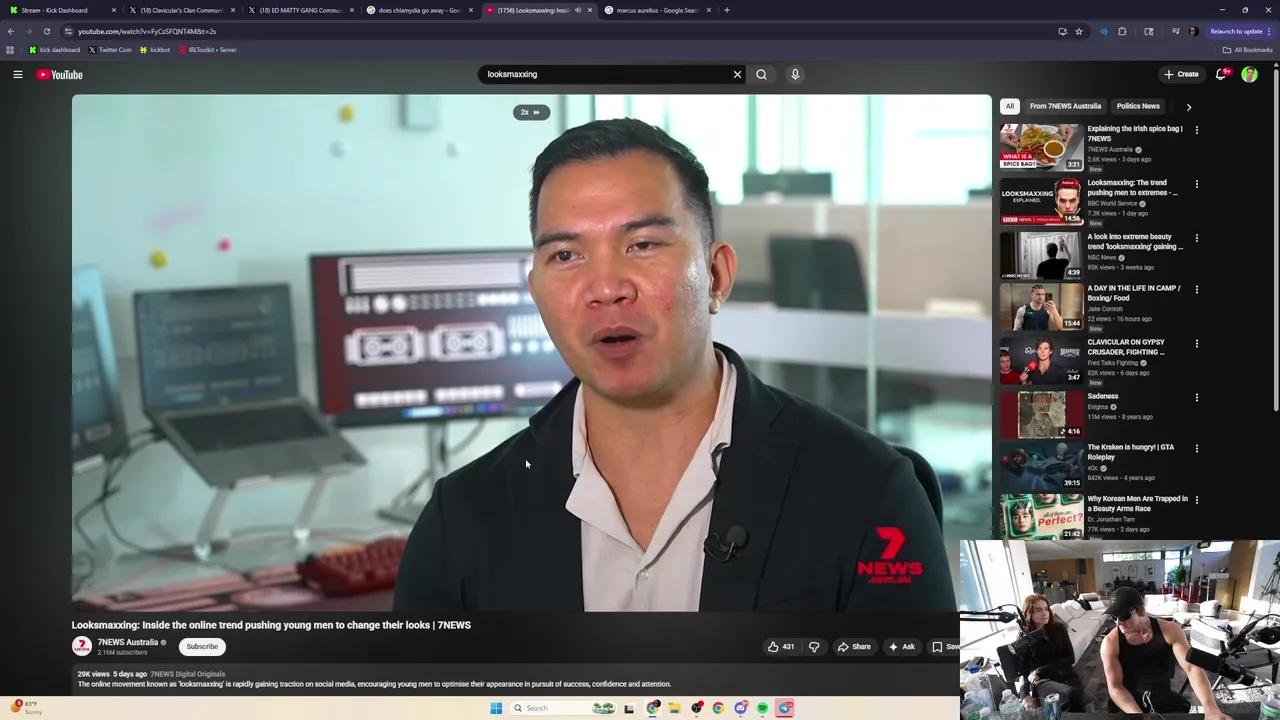Open options menu for NBC News video
Viewport: 1280px width, 720px height.
[x=1196, y=238]
